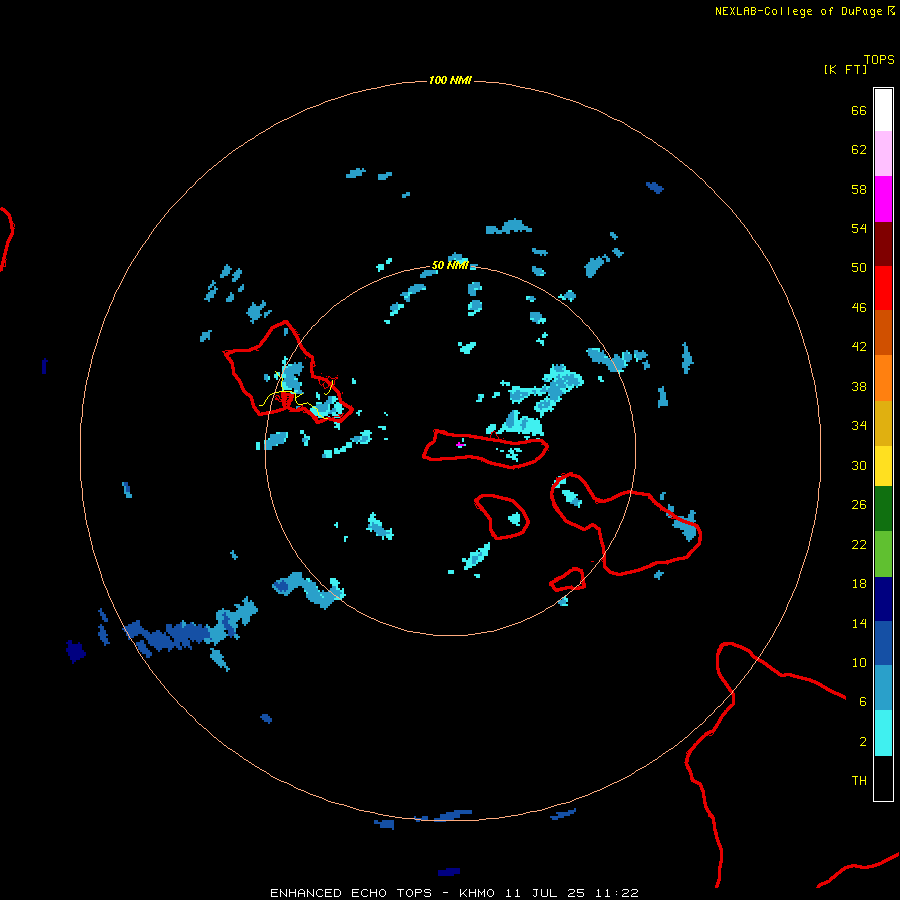
Task: Click the 11:22 timestamp in caption
Action: (616, 893)
